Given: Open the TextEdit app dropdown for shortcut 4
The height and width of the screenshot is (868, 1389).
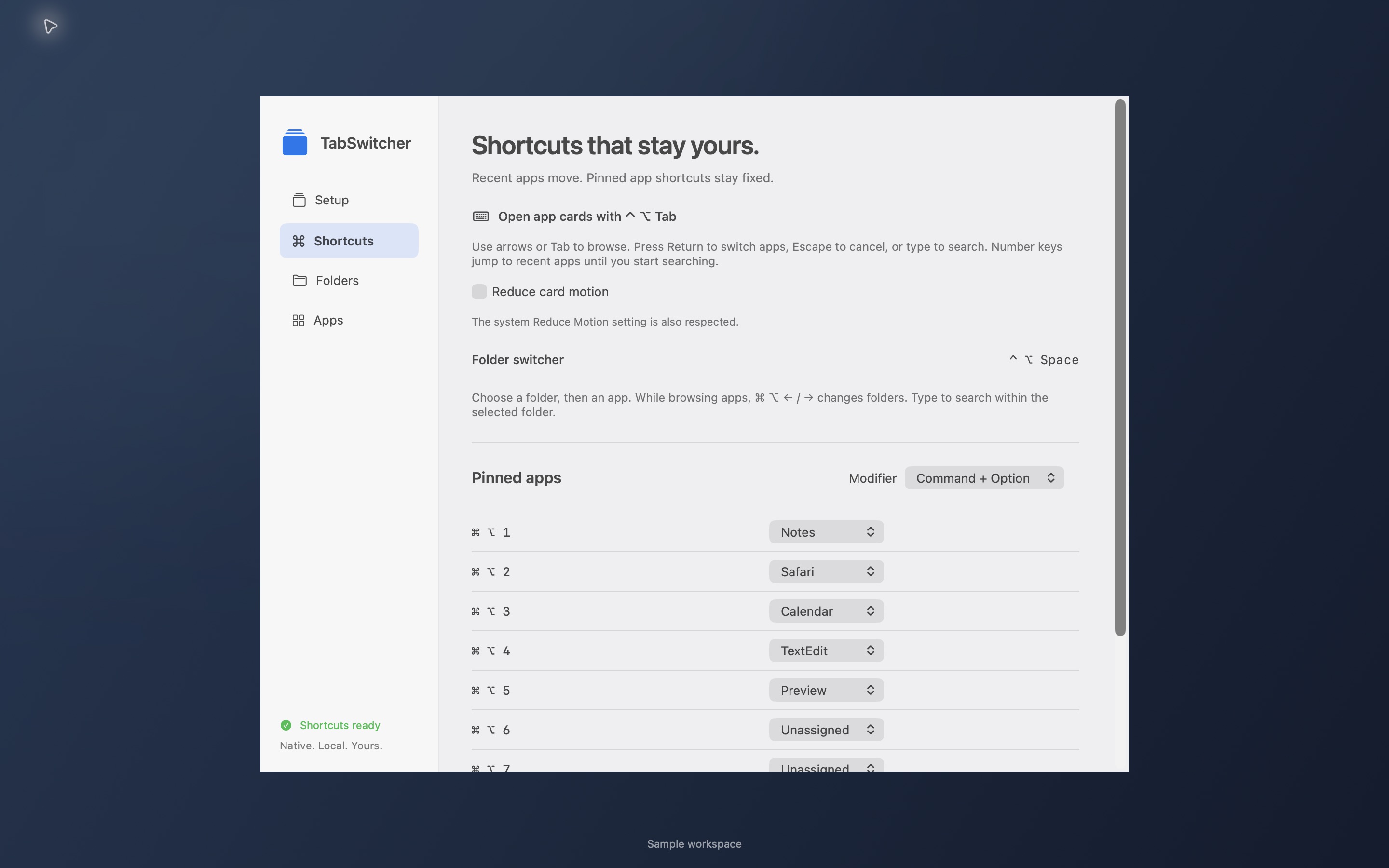Looking at the screenshot, I should 827,651.
